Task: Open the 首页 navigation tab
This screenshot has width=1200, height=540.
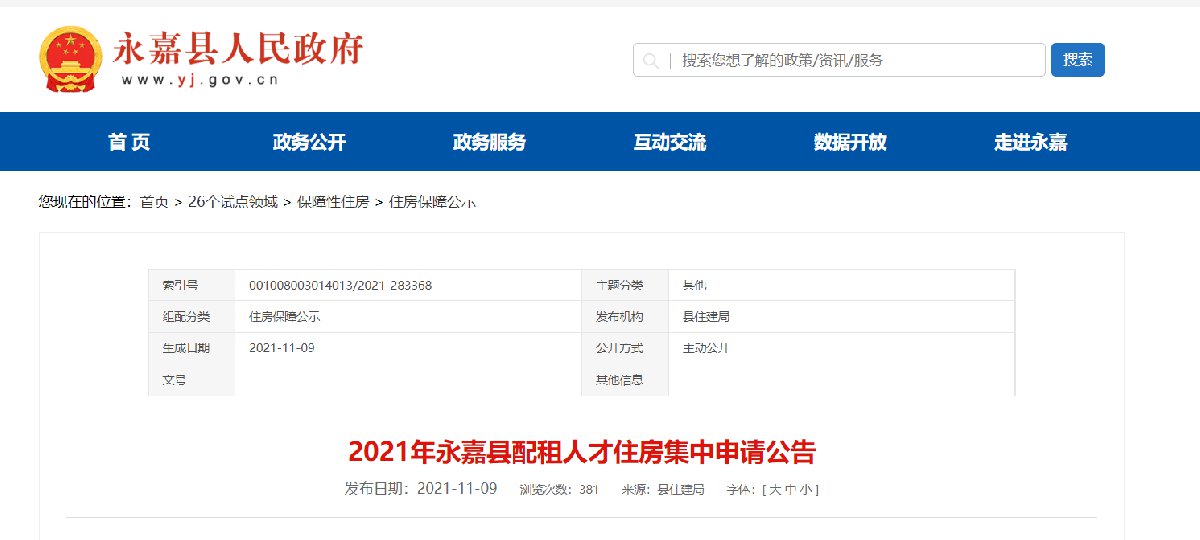Action: (129, 142)
